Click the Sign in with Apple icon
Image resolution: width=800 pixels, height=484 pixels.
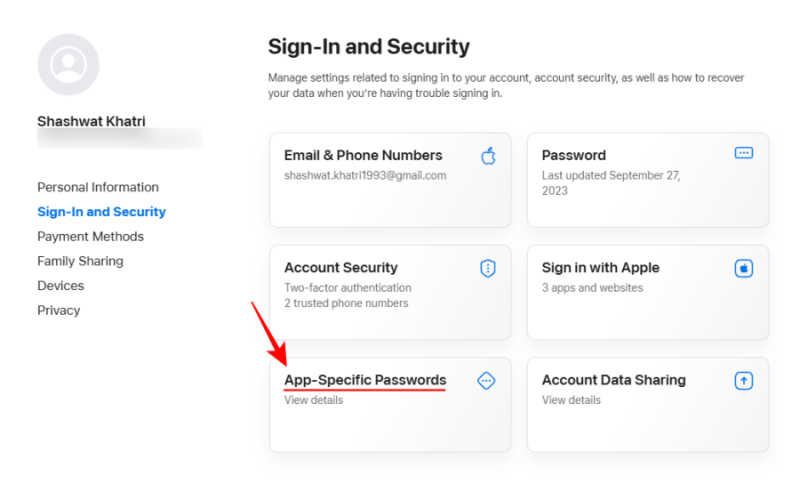(743, 268)
